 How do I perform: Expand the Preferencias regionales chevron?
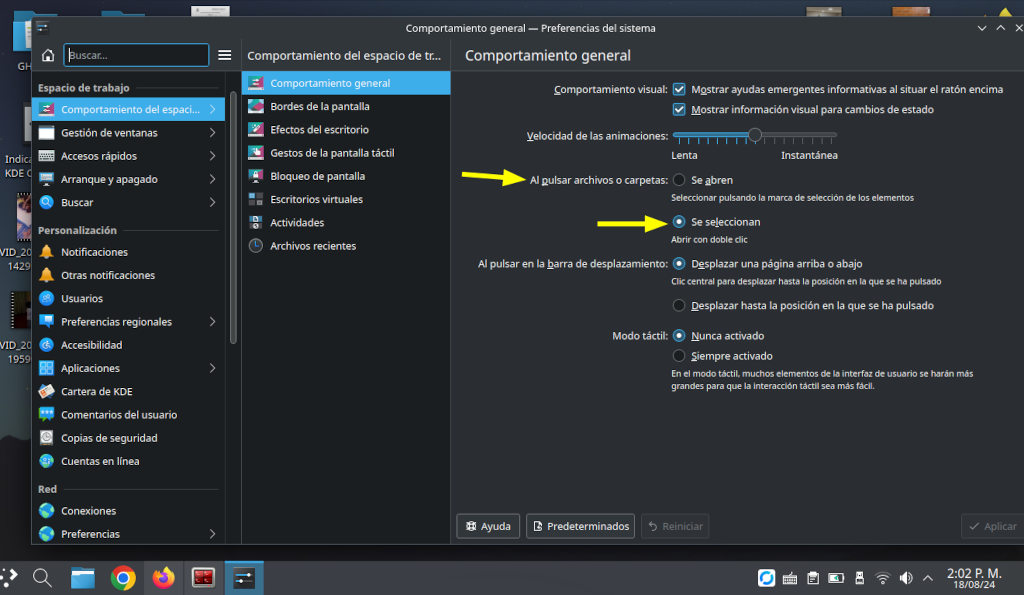point(213,322)
